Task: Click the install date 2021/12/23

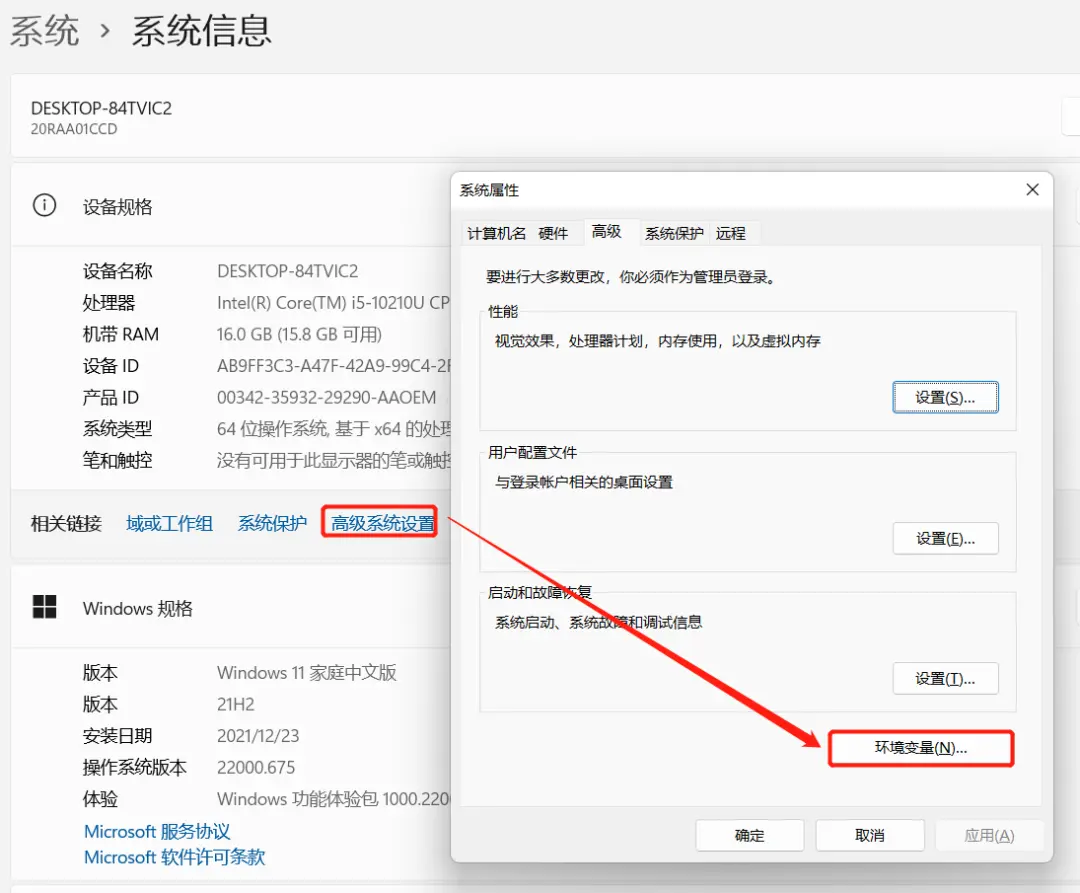Action: (x=258, y=736)
